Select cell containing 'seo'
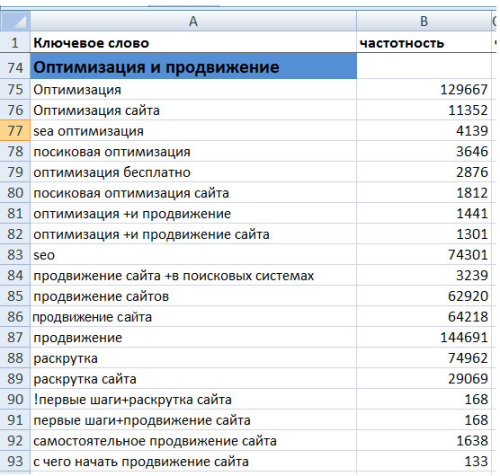This screenshot has width=500, height=476. [x=193, y=255]
